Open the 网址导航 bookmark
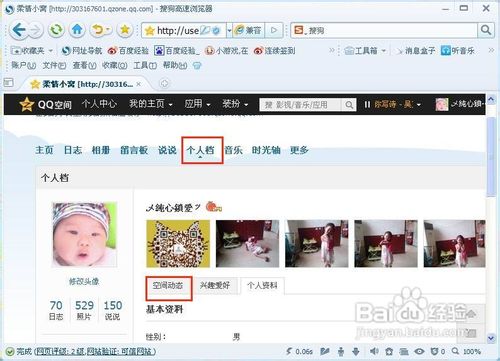The width and height of the screenshot is (500, 361). tap(82, 51)
